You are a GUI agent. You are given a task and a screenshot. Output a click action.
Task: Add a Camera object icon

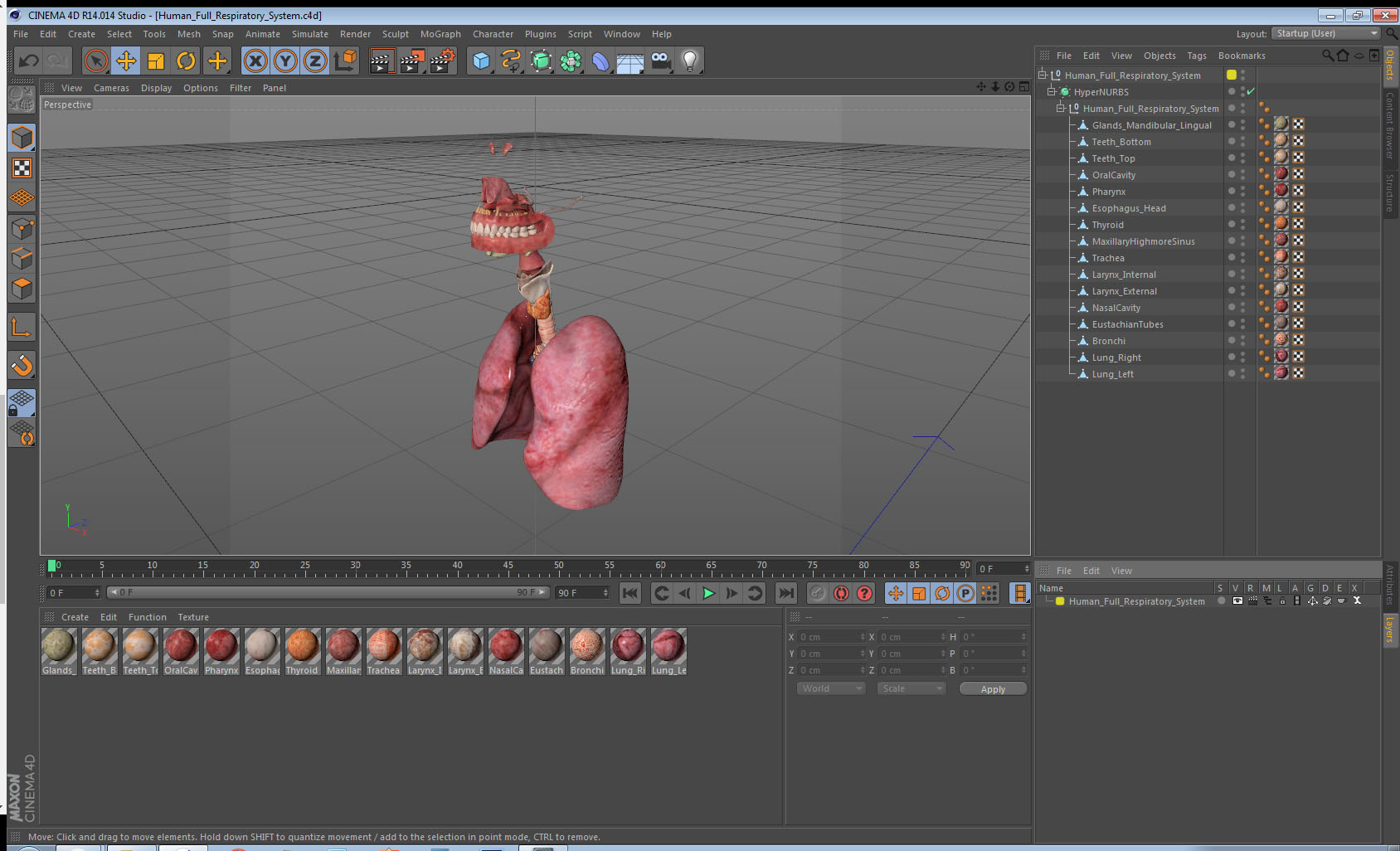coord(660,61)
